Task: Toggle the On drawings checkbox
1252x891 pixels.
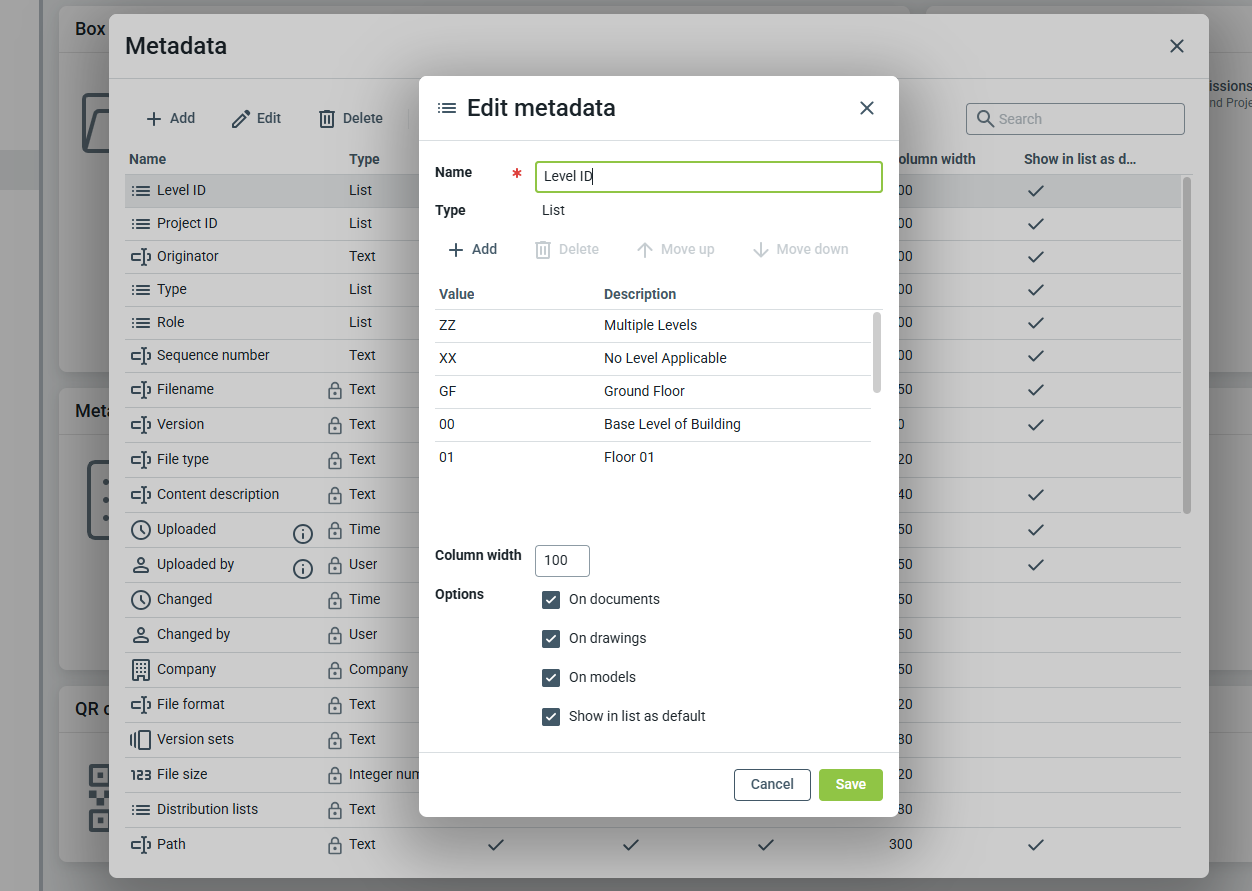Action: click(x=551, y=639)
